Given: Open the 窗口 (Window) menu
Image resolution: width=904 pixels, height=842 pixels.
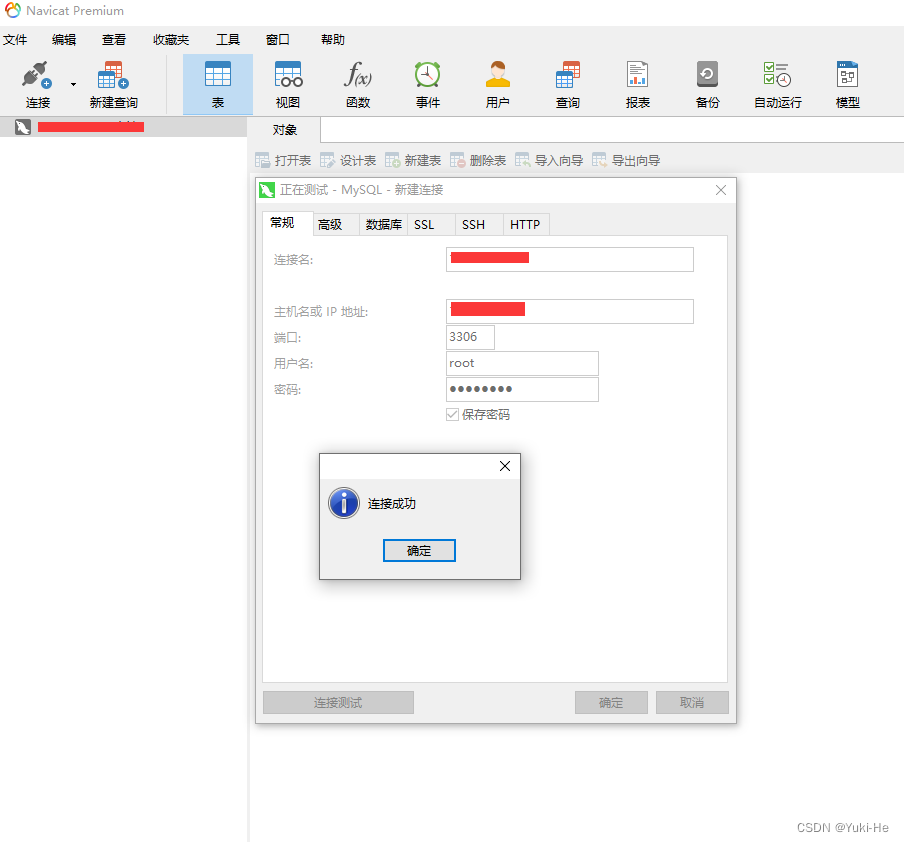Looking at the screenshot, I should [x=277, y=40].
